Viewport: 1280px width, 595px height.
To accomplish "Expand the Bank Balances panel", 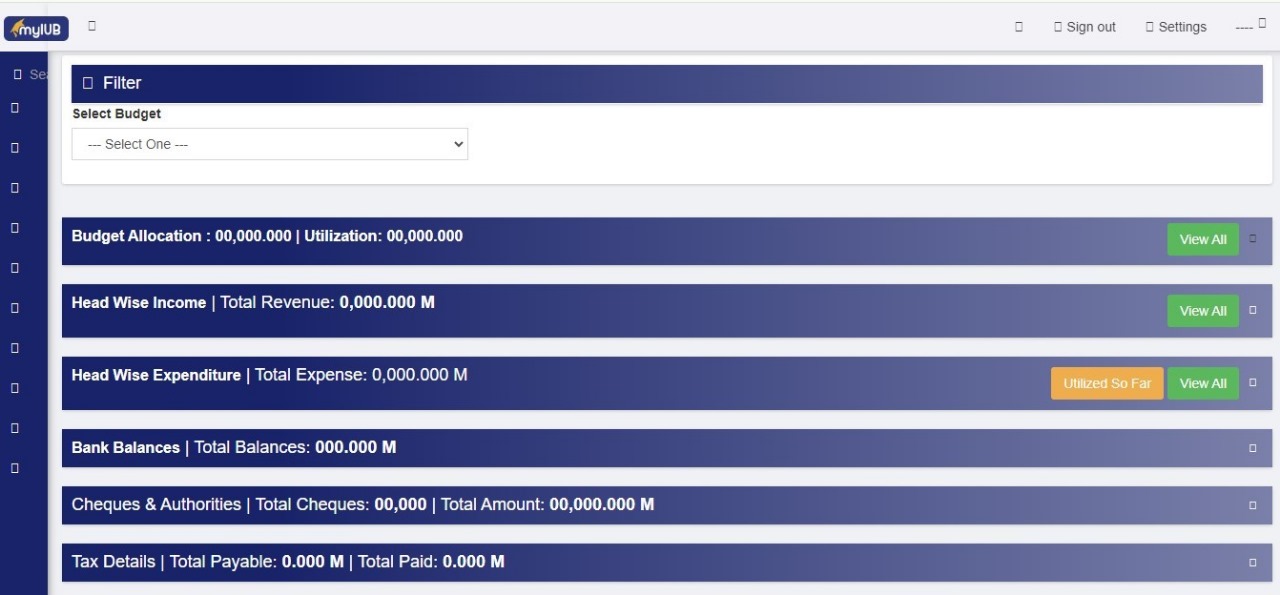I will point(1253,448).
